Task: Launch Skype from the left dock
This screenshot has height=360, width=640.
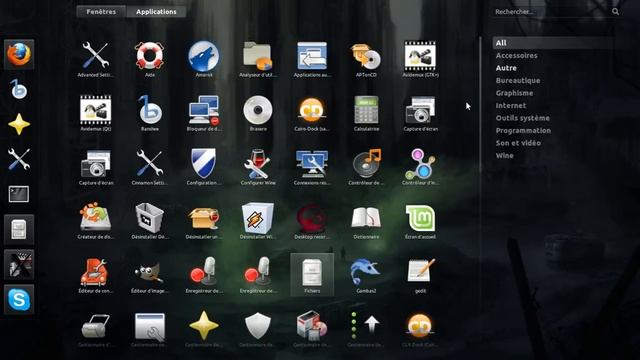Action: pyautogui.click(x=19, y=300)
